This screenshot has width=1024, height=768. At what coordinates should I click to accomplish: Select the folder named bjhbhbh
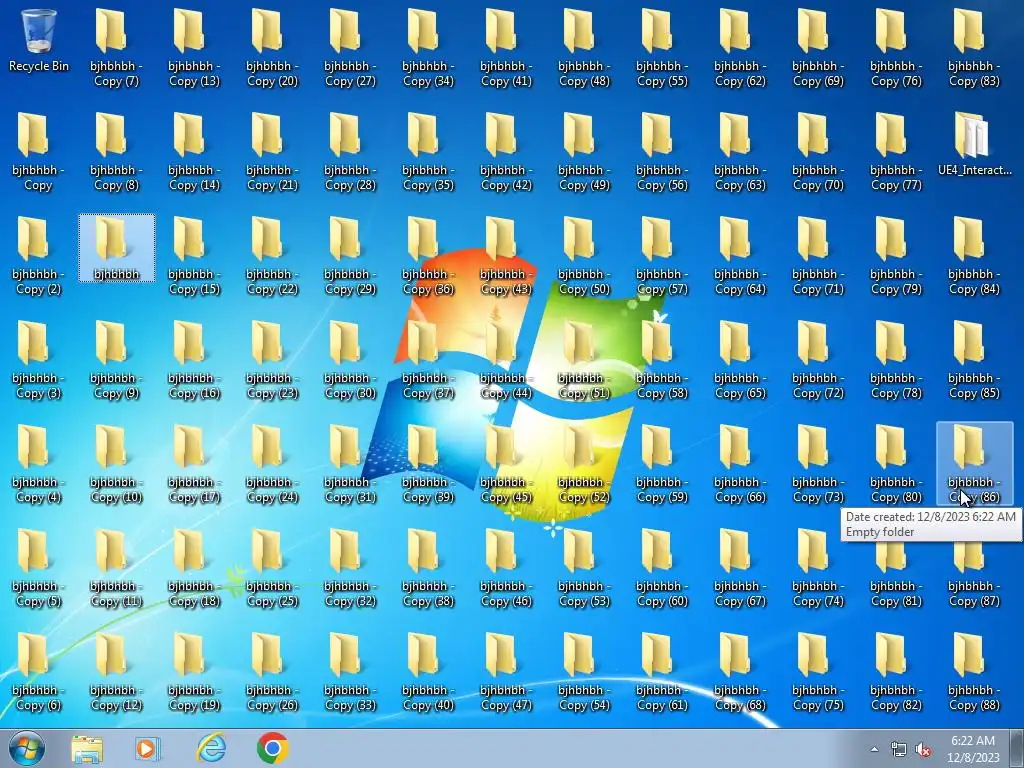(116, 248)
